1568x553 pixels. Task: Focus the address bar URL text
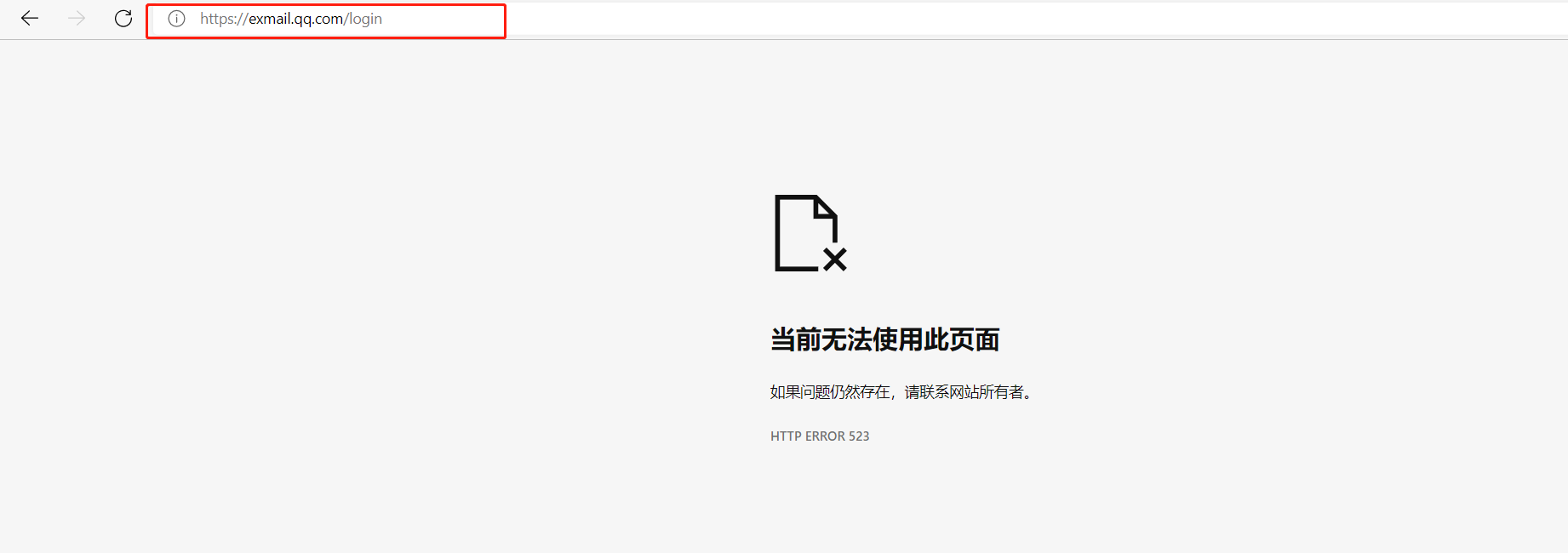coord(291,19)
